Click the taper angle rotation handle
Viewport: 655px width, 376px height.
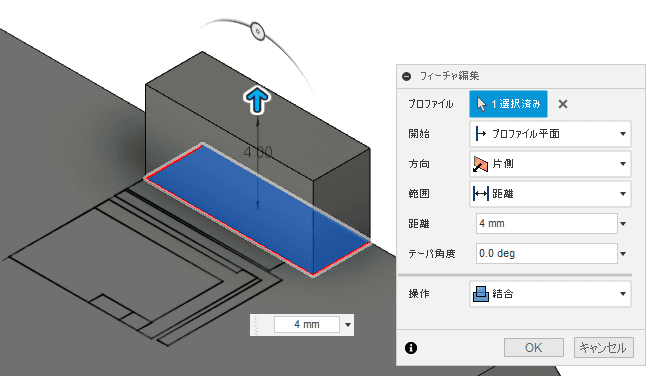(x=258, y=31)
